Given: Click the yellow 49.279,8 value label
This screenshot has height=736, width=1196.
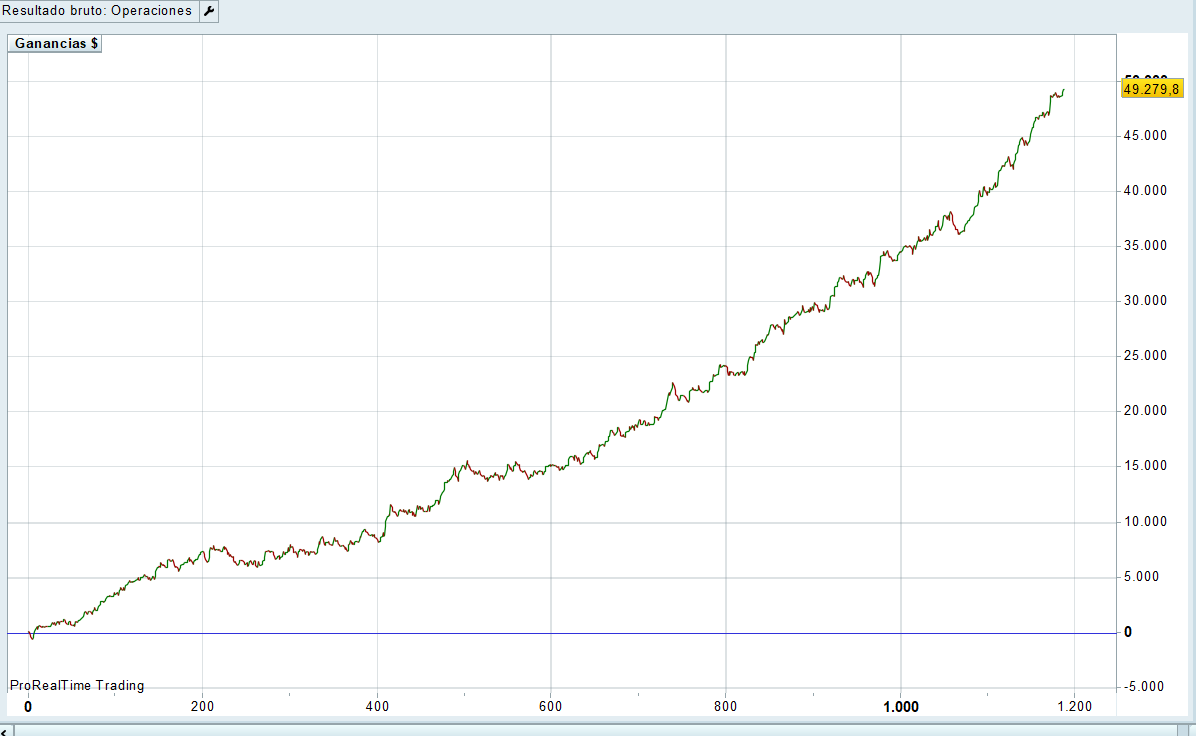Looking at the screenshot, I should (1151, 89).
